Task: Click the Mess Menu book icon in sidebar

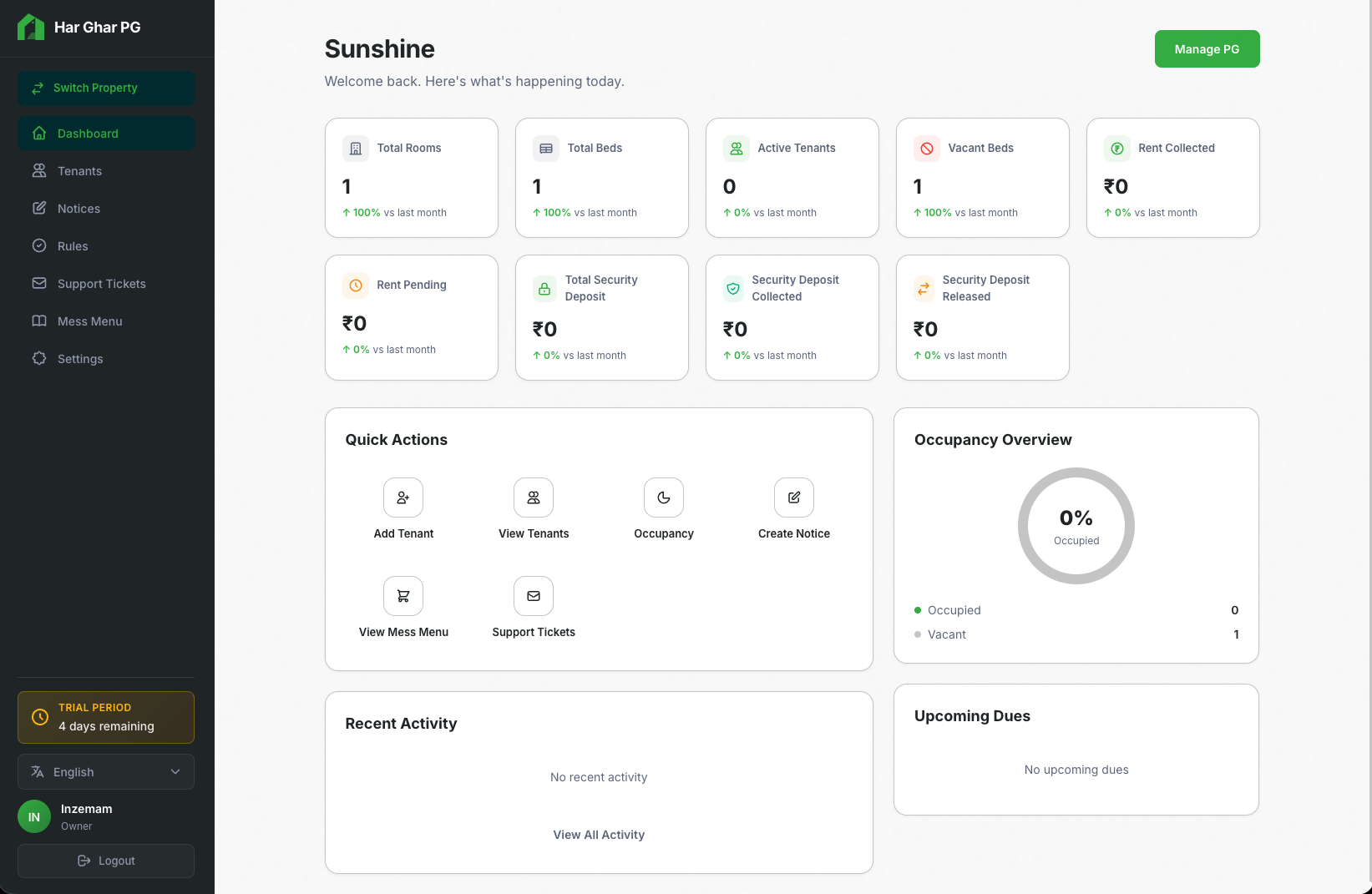Action: click(38, 321)
